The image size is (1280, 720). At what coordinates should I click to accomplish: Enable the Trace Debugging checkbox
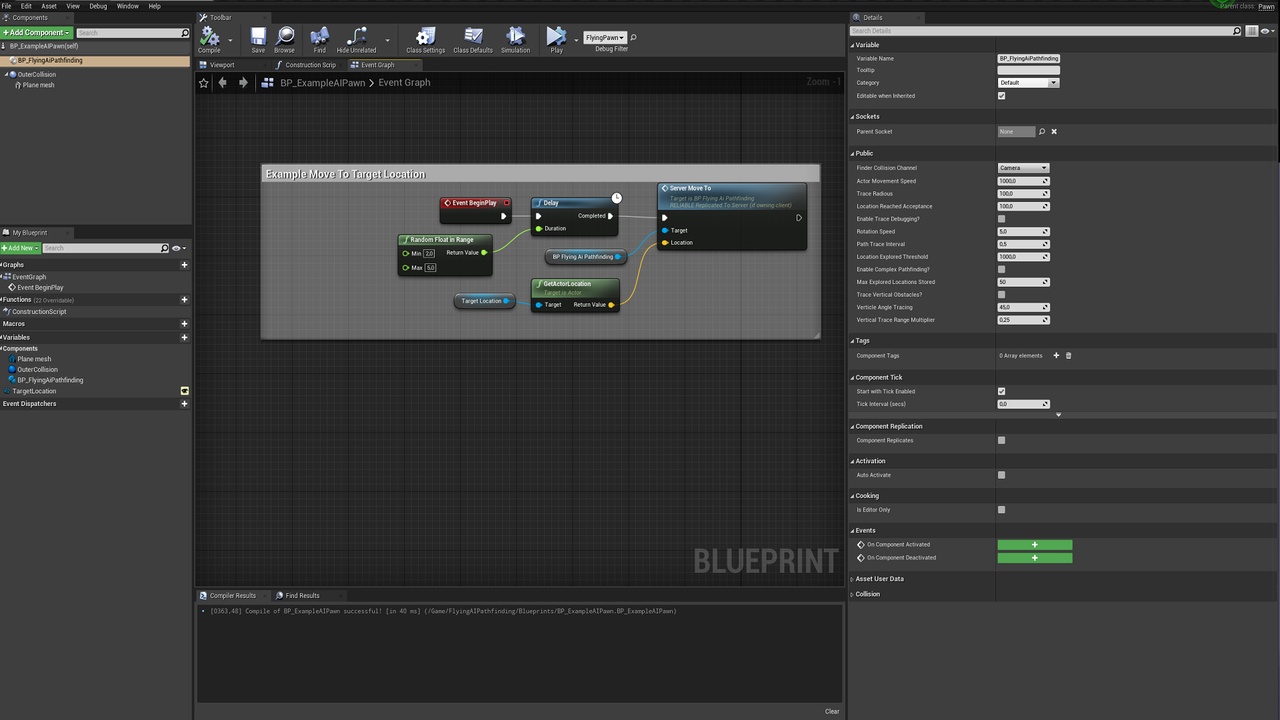point(1001,219)
